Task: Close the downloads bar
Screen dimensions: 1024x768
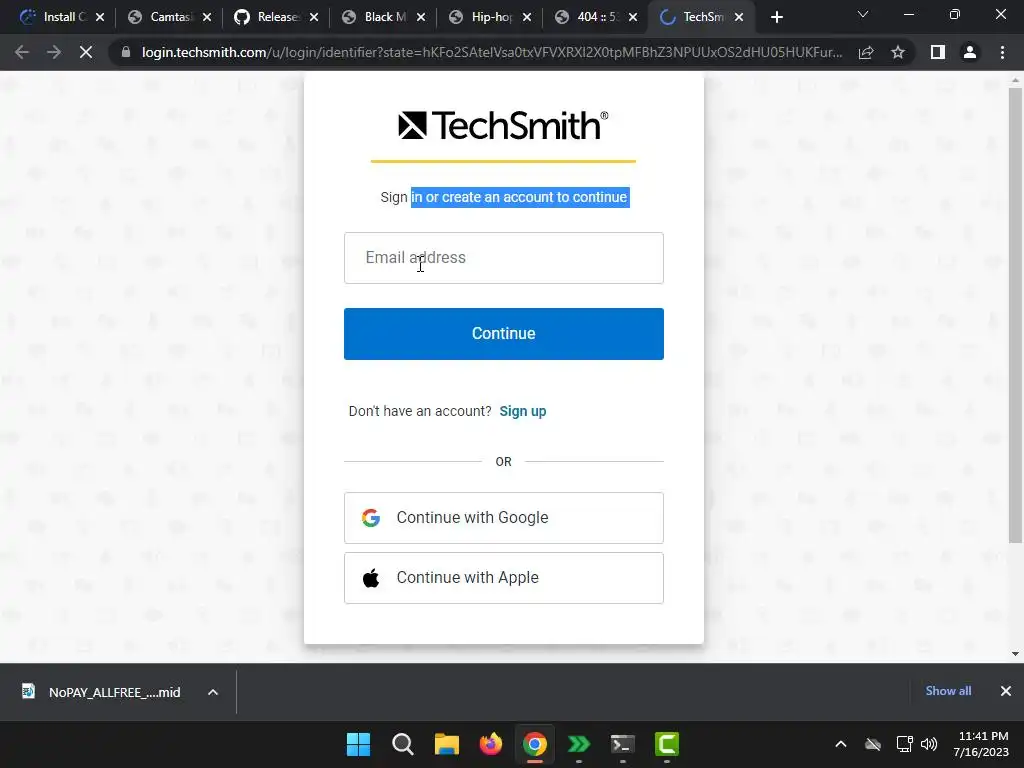Action: [1006, 691]
